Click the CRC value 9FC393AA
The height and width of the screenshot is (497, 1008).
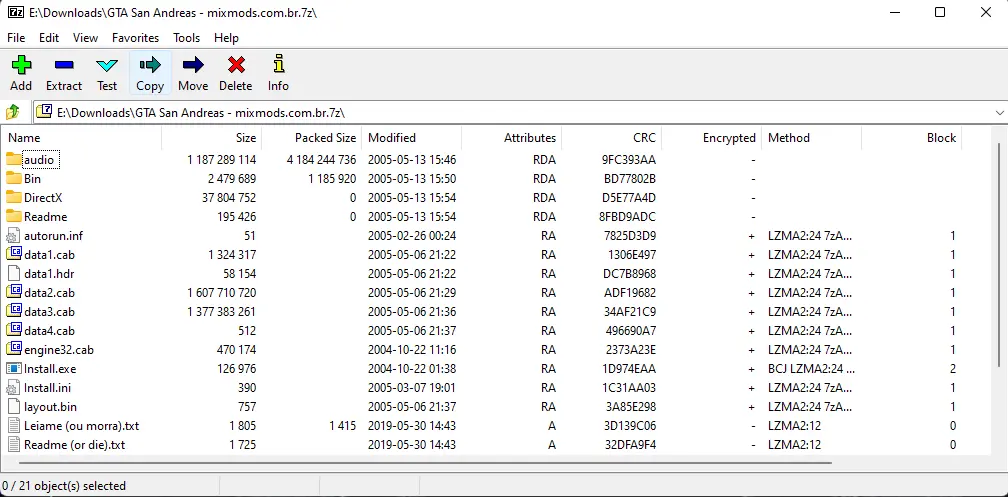629,159
